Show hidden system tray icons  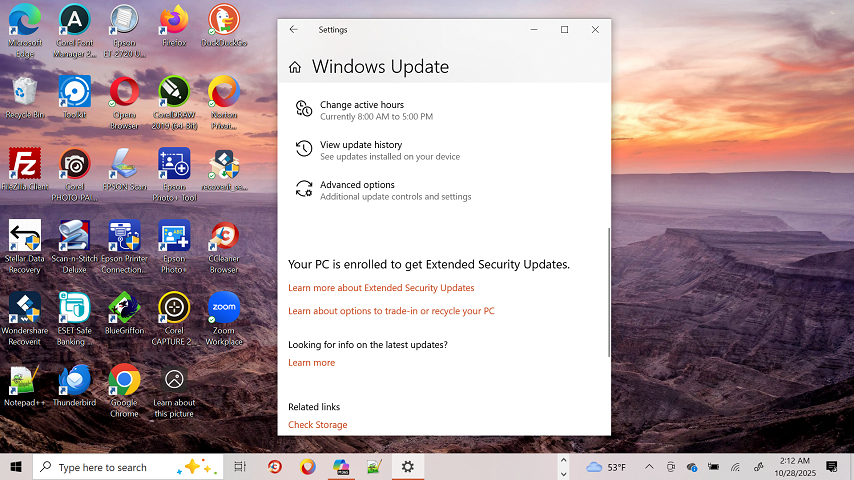coord(649,467)
